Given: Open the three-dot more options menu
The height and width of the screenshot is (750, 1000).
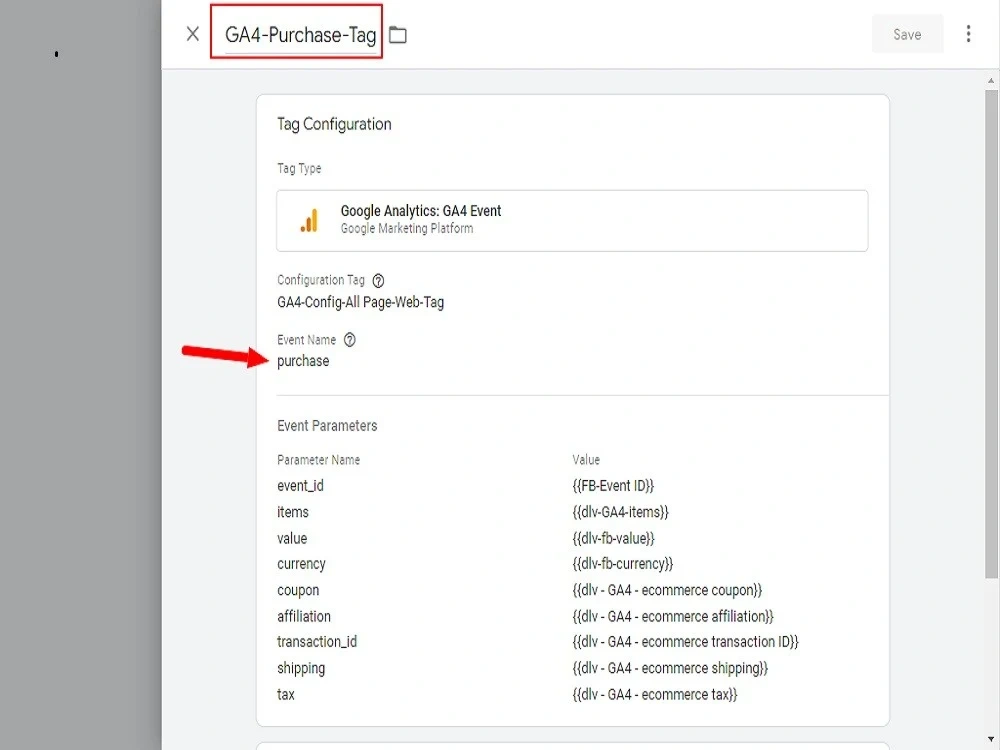Looking at the screenshot, I should click(968, 34).
